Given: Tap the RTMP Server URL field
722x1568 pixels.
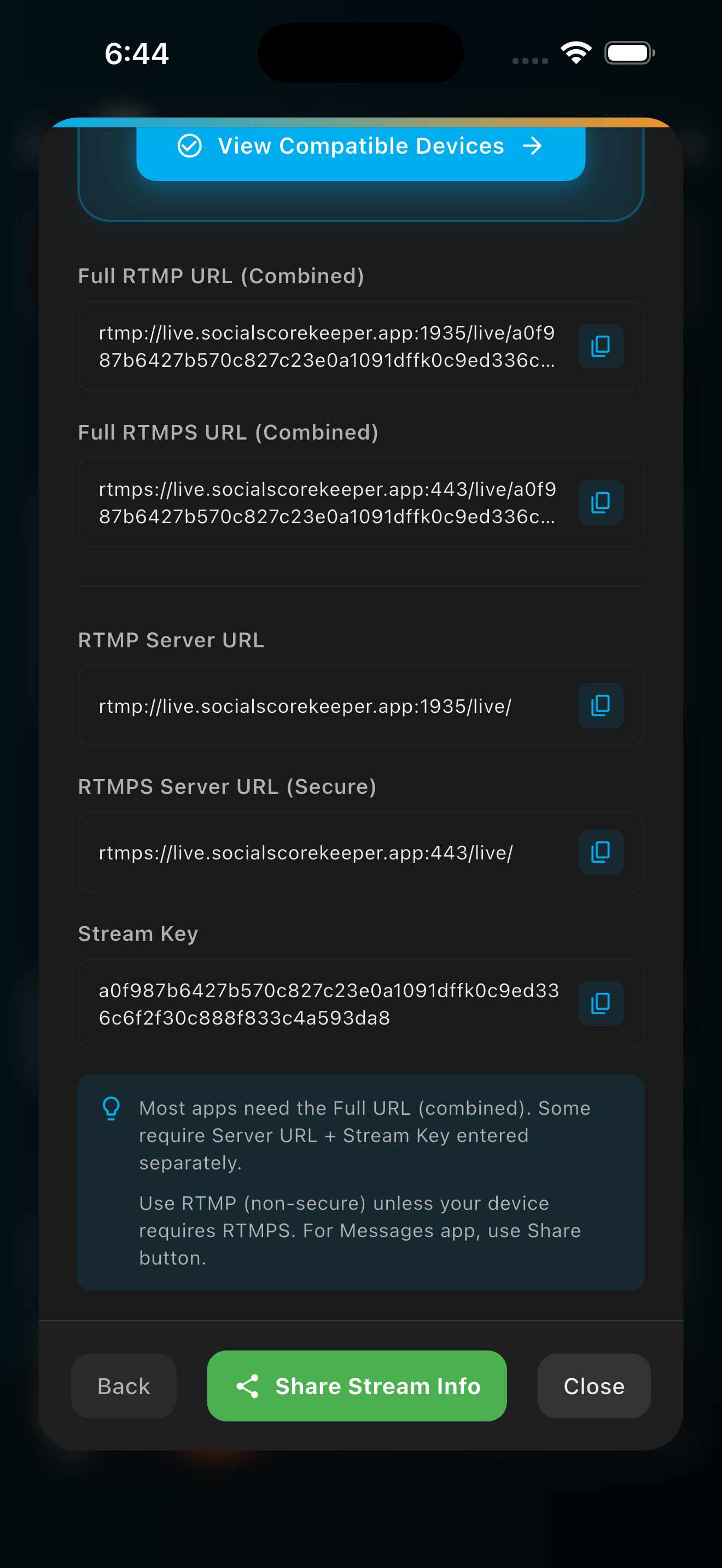Looking at the screenshot, I should (329, 705).
